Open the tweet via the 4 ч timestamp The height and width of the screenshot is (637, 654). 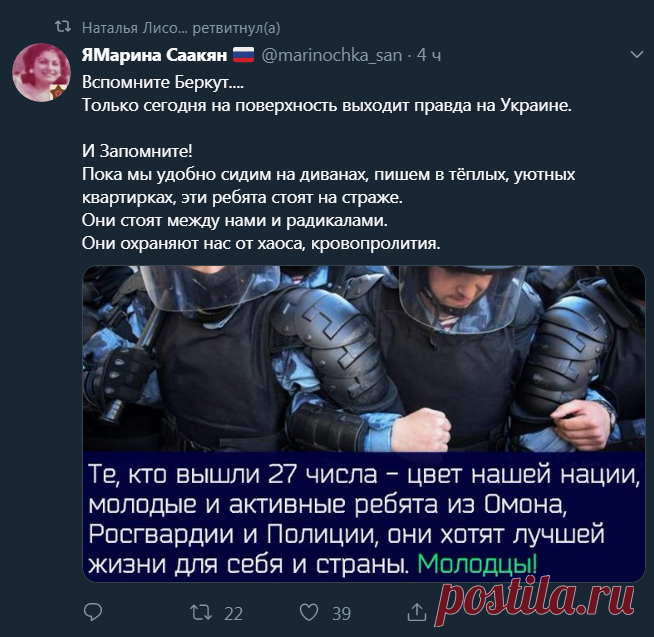coord(429,55)
